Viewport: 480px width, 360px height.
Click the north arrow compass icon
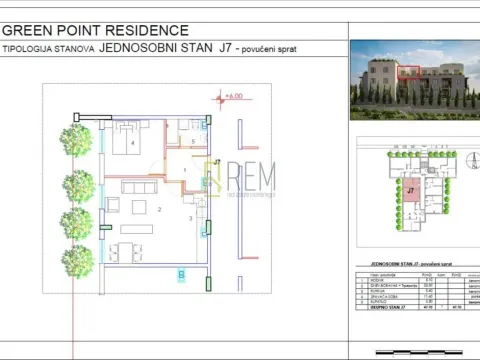(x=473, y=160)
